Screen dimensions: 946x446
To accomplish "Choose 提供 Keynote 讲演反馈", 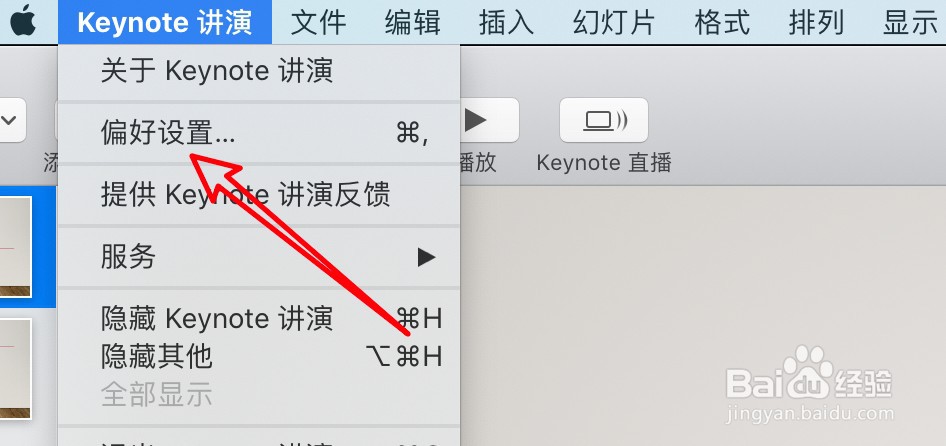I will (259, 196).
